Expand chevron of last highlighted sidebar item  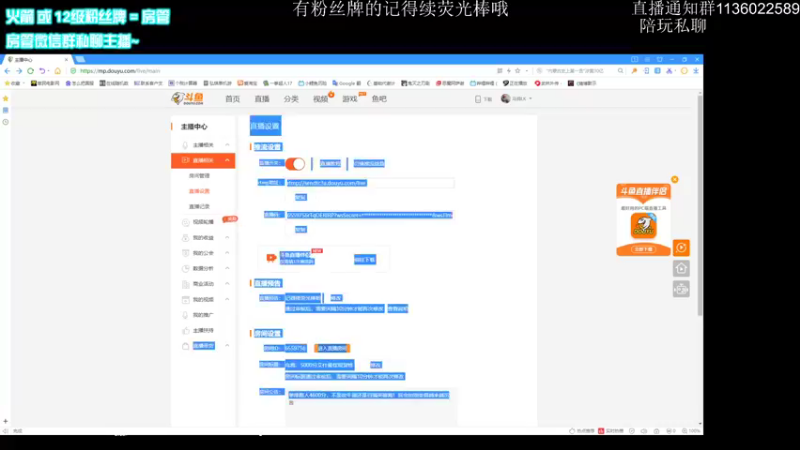tap(227, 346)
